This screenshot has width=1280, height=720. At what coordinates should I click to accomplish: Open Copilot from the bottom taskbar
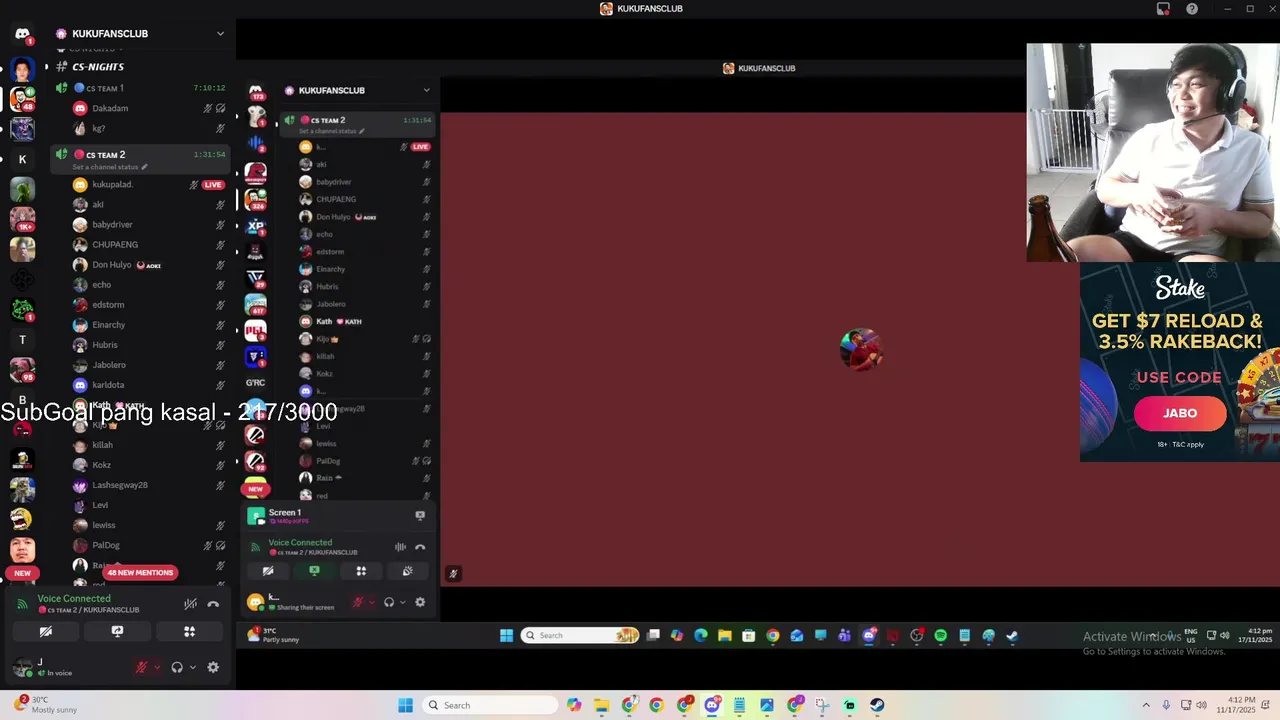[x=574, y=705]
